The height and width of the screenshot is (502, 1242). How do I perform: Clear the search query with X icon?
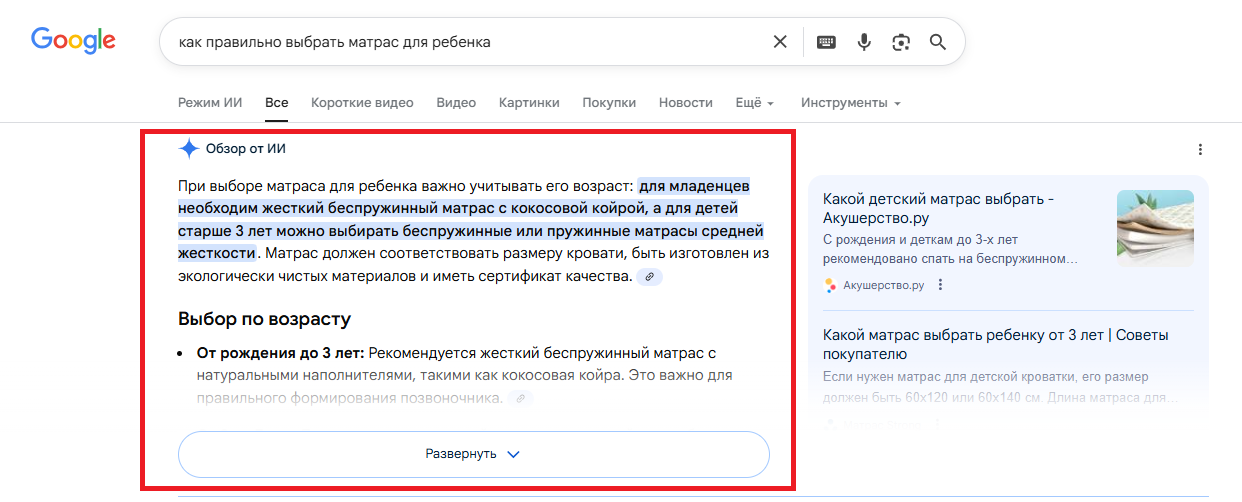pyautogui.click(x=780, y=42)
